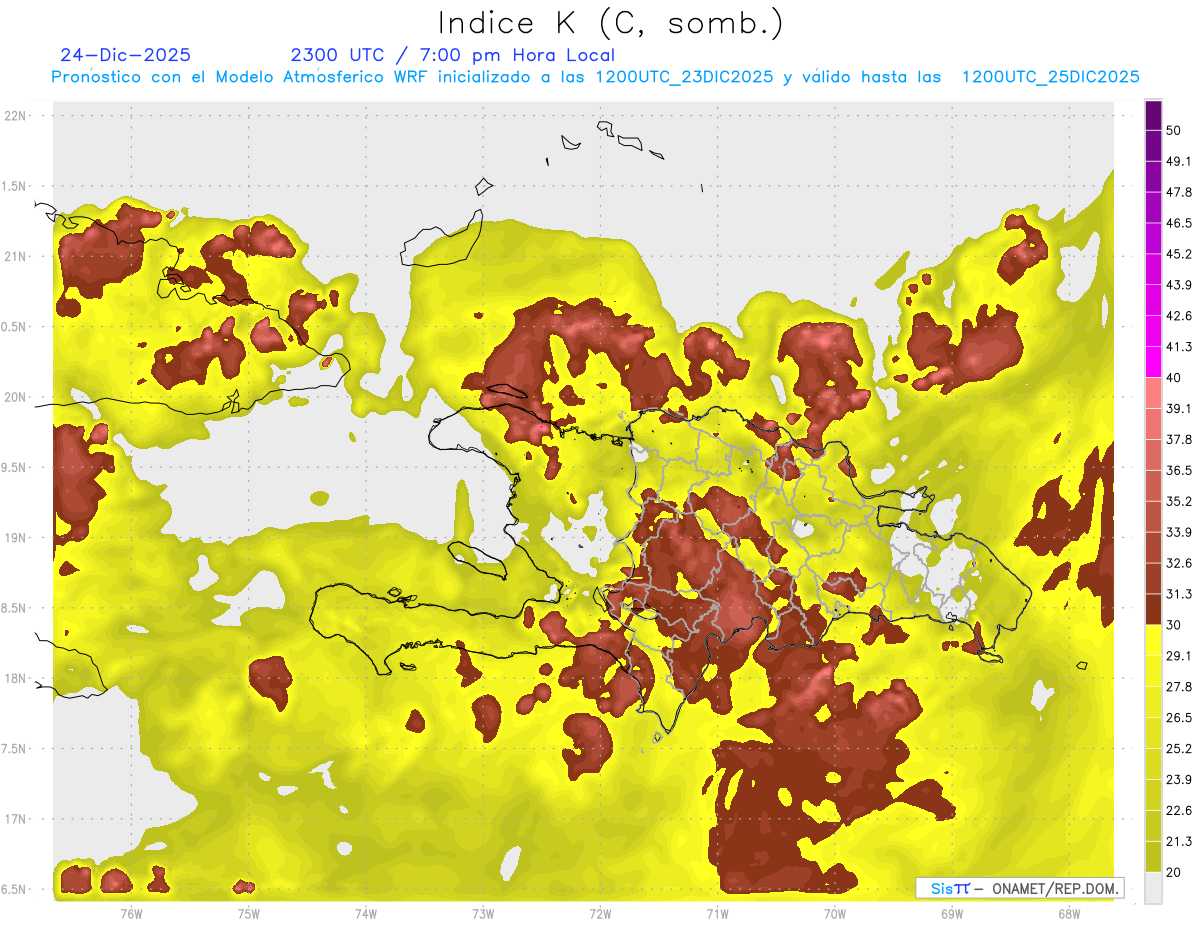Click colorbar value '37.8'

(x=1178, y=440)
